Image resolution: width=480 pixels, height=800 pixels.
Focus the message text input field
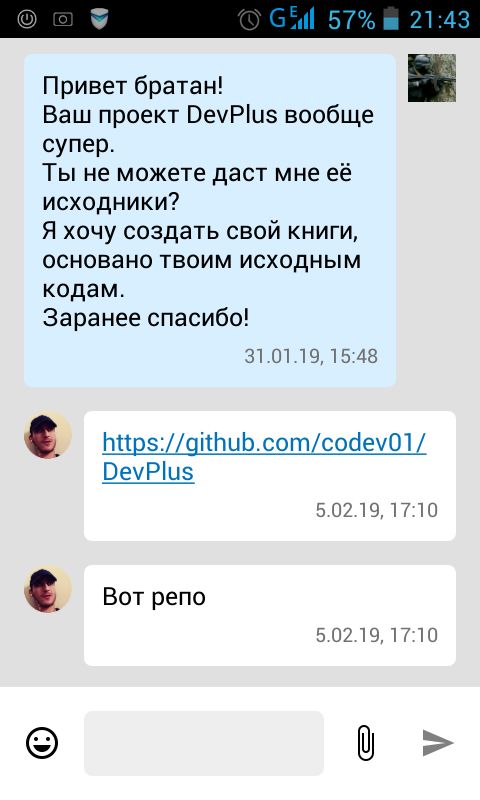(x=204, y=743)
